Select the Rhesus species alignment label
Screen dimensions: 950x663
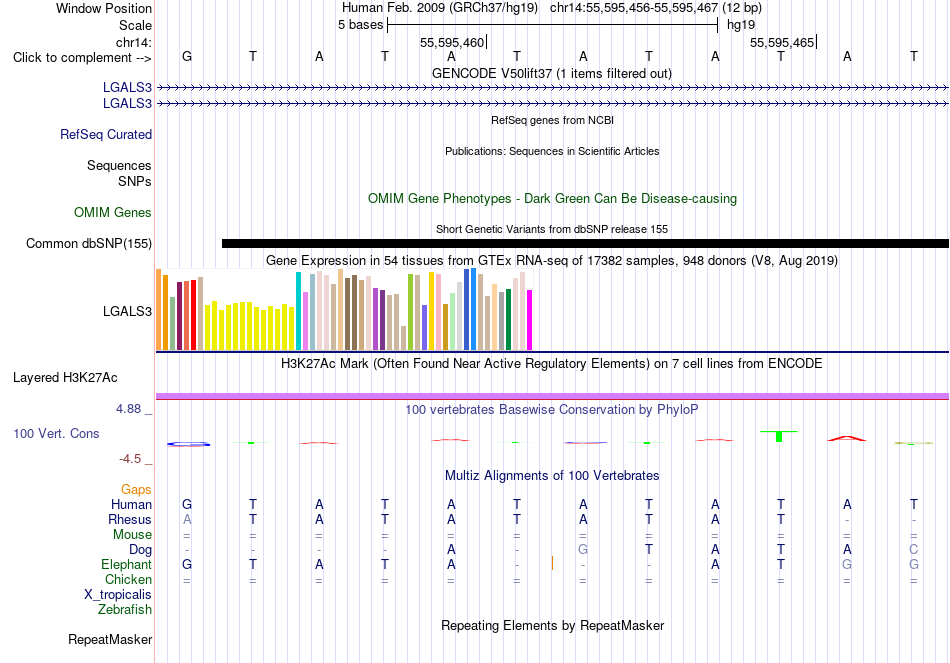[130, 519]
